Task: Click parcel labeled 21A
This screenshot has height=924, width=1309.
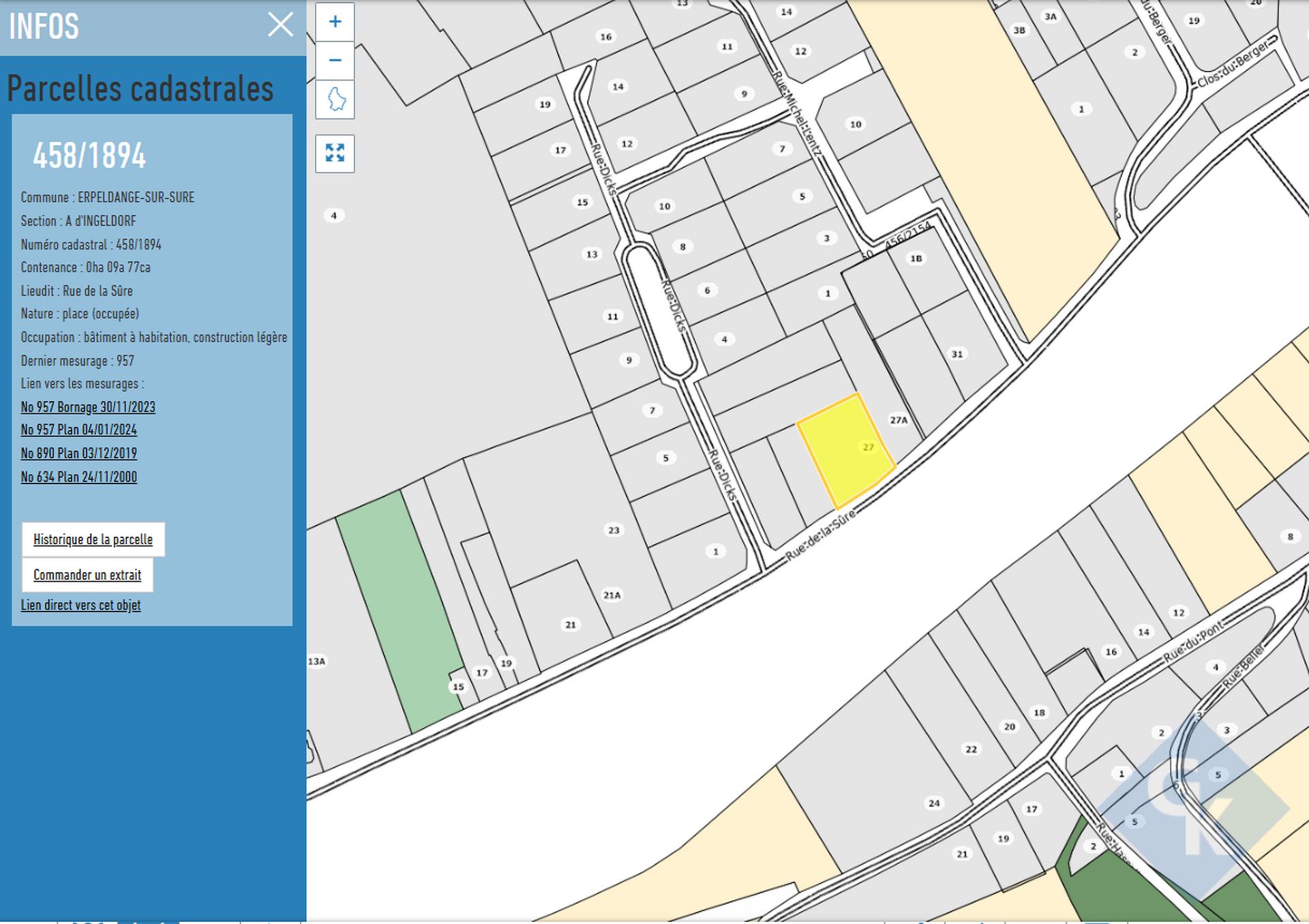Action: [x=612, y=595]
